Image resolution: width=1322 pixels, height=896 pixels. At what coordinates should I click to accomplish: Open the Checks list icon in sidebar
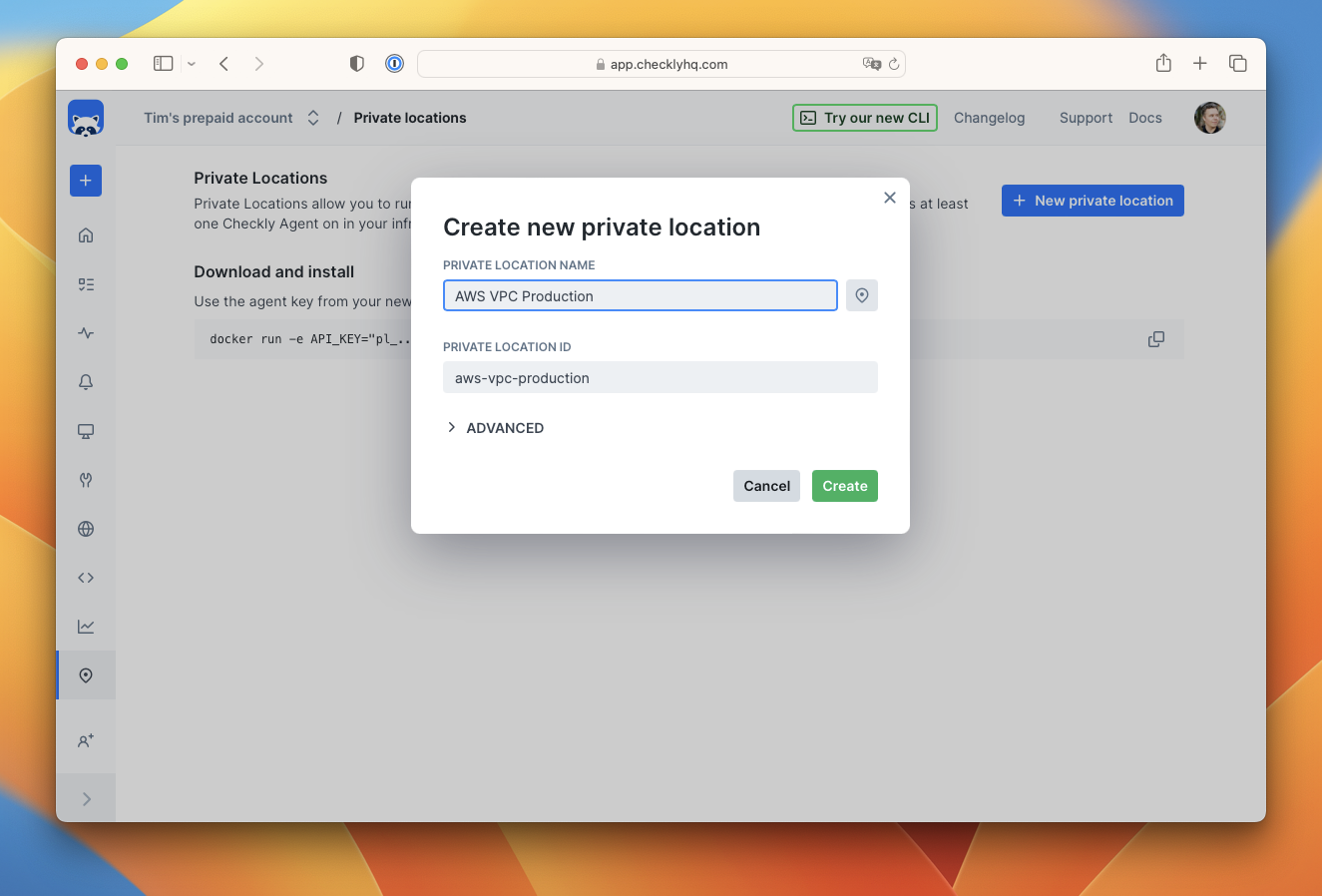(85, 283)
